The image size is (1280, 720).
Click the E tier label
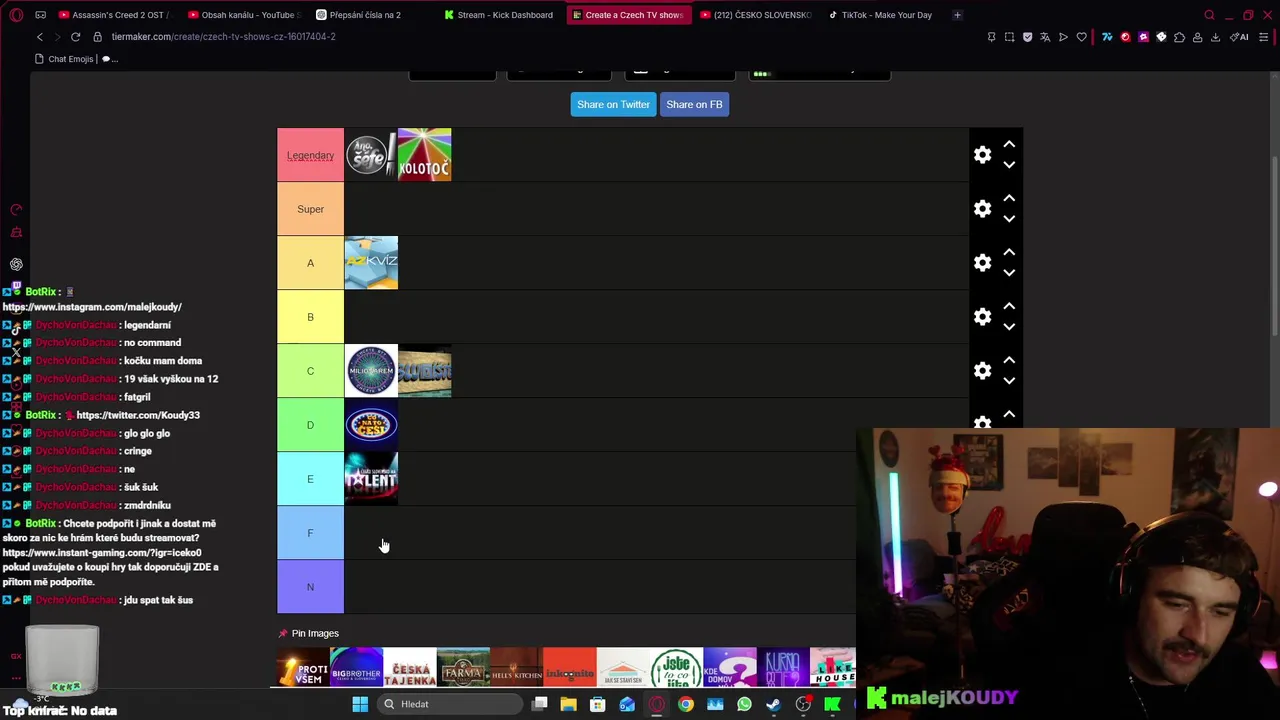click(x=310, y=479)
